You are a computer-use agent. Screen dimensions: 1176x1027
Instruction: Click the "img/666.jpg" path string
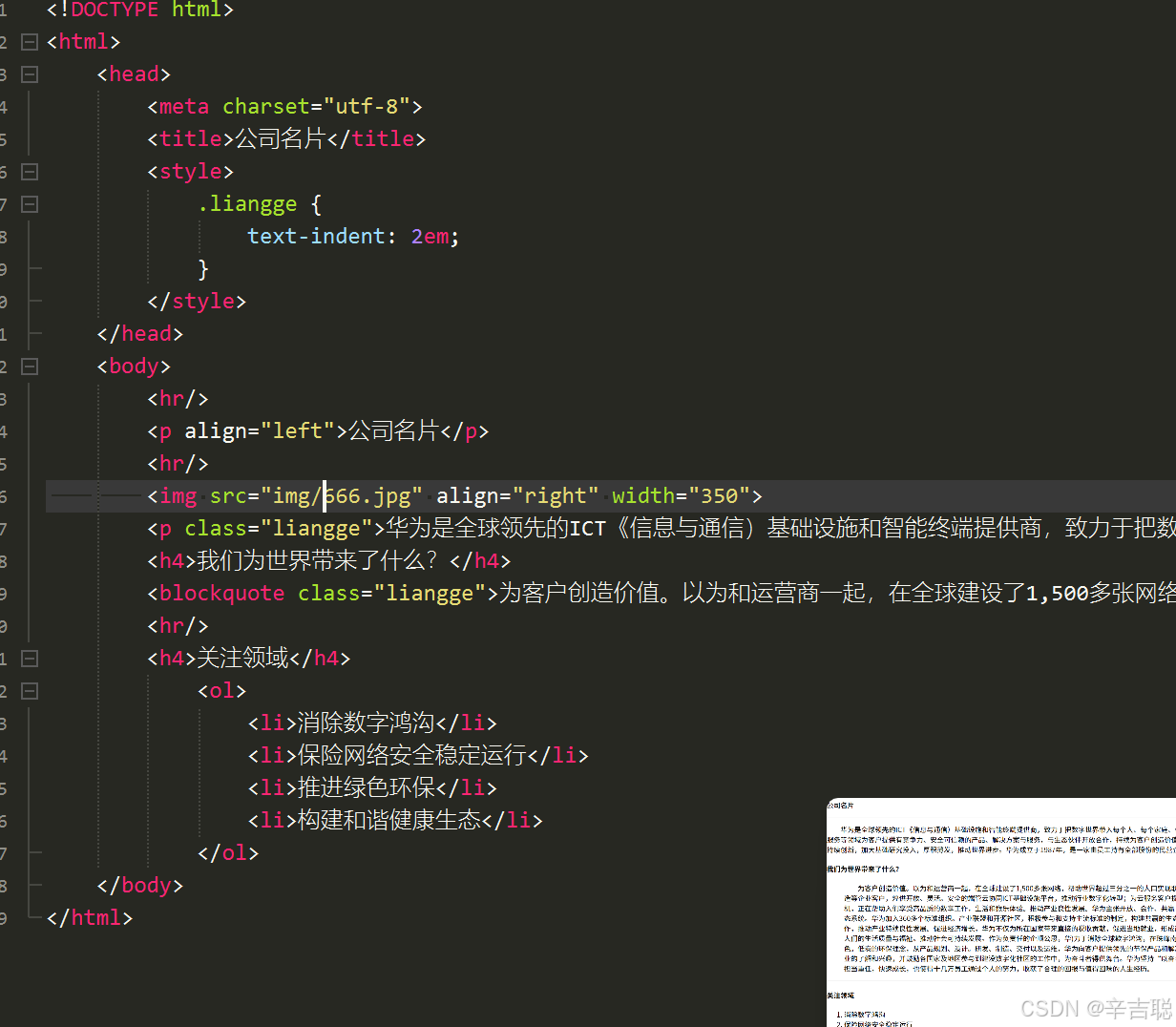(342, 496)
